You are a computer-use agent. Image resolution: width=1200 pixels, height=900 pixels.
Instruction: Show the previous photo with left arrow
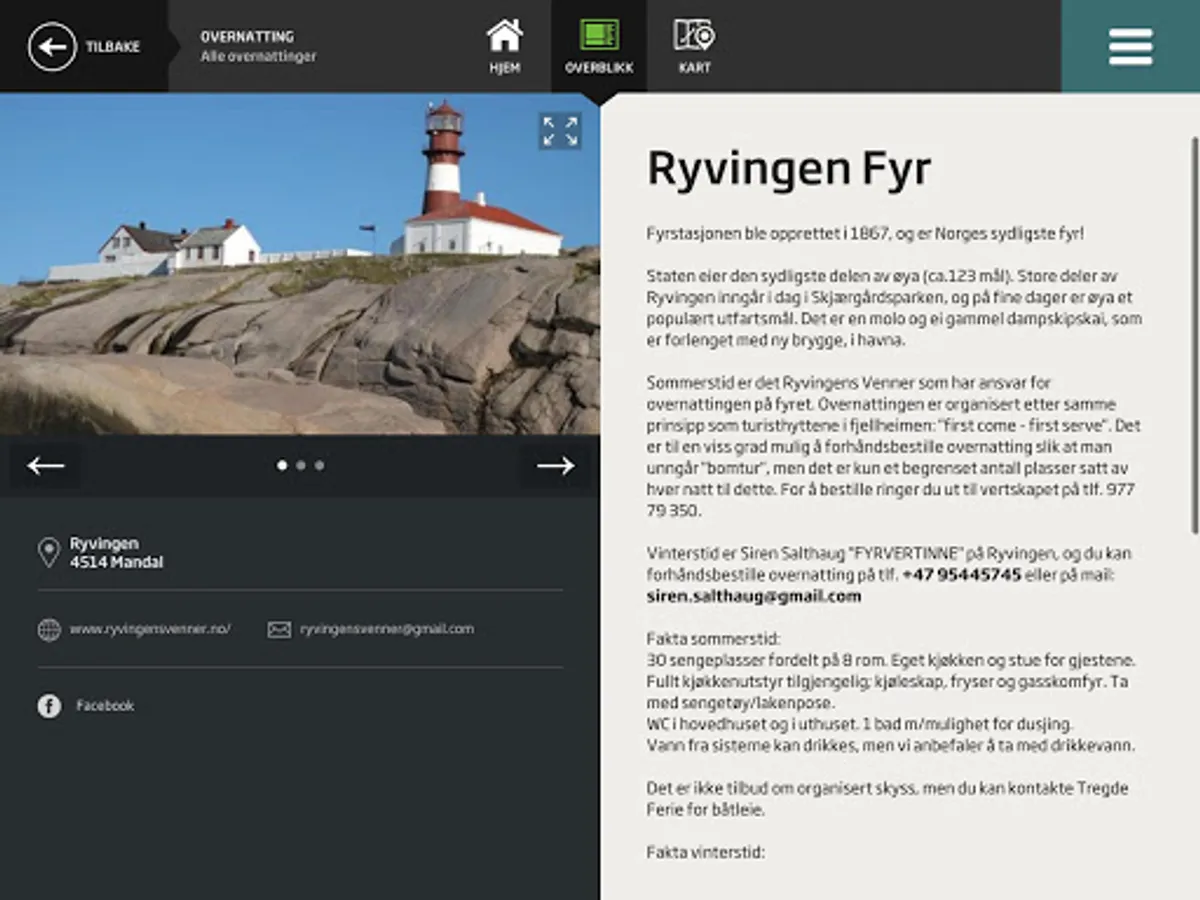(x=46, y=465)
